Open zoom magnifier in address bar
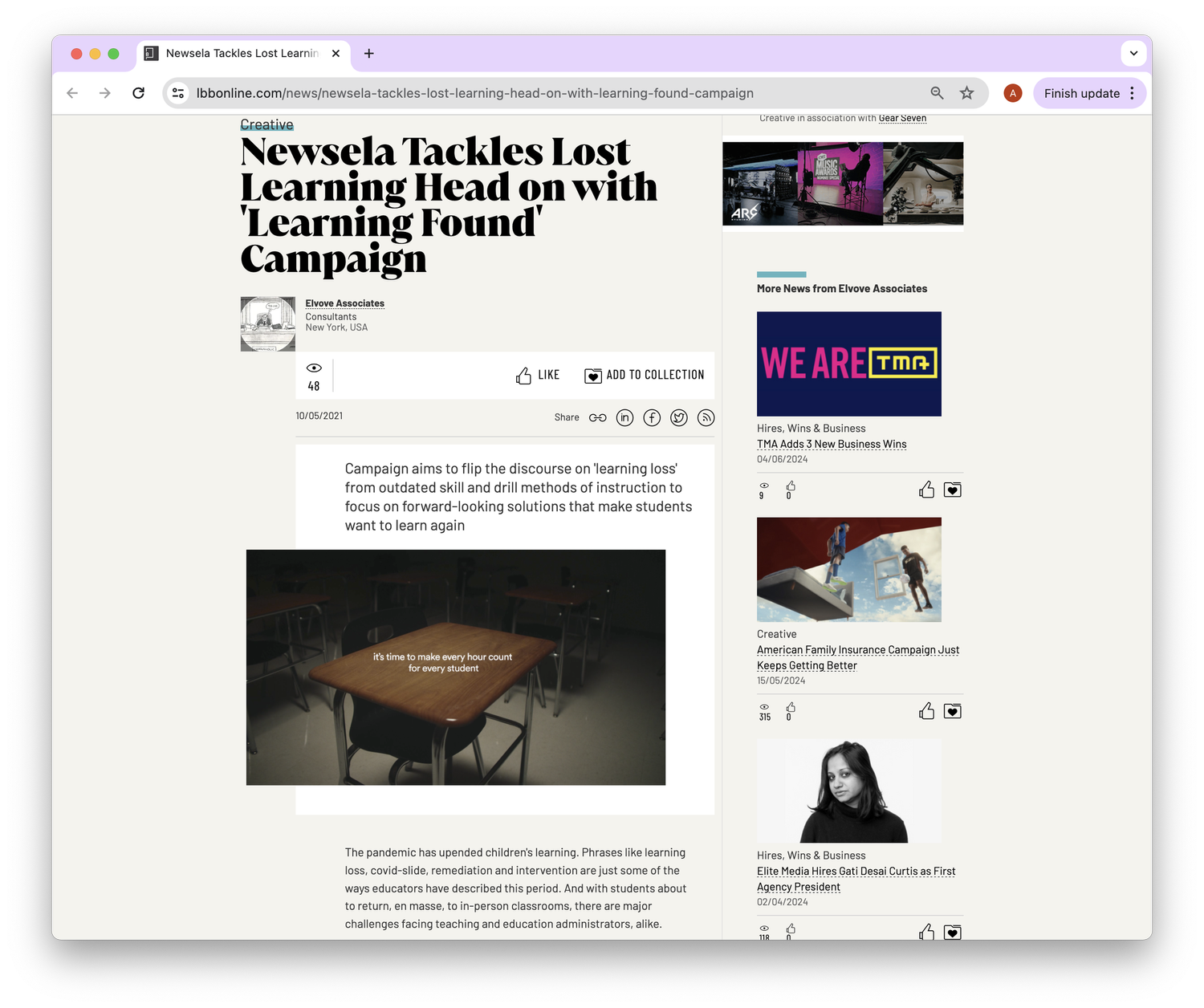Image resolution: width=1204 pixels, height=1008 pixels. pyautogui.click(x=937, y=93)
